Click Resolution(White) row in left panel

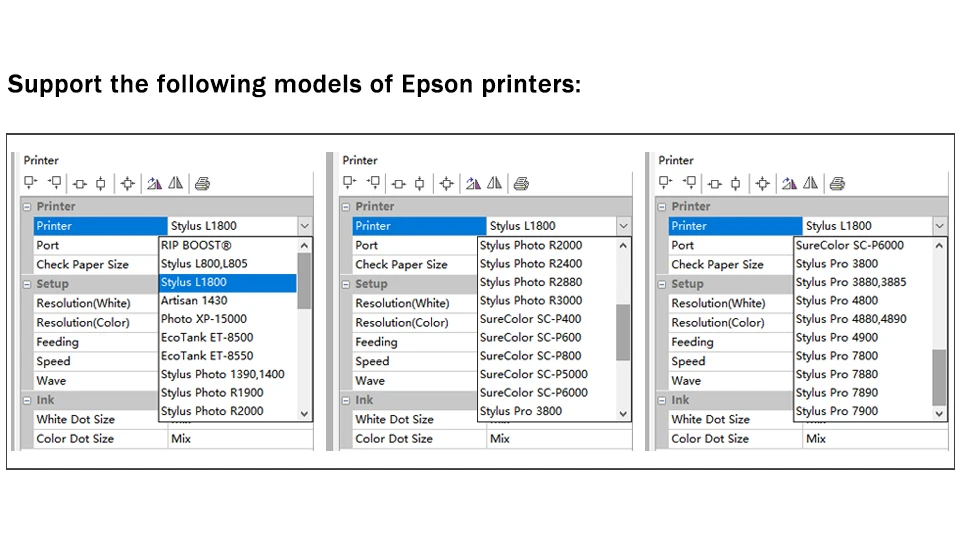[96, 303]
